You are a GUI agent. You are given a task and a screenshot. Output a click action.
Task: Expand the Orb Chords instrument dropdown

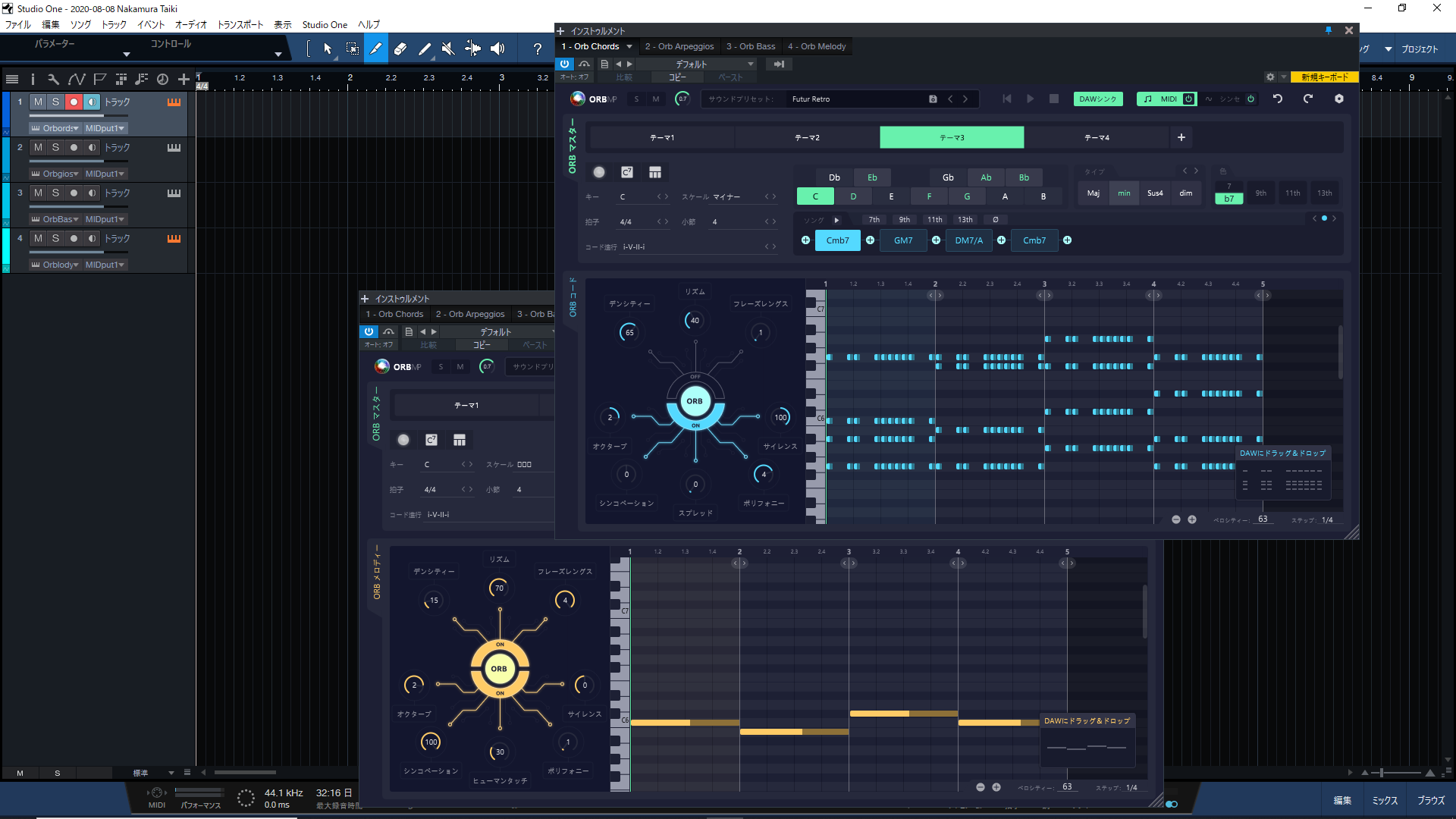pos(629,46)
